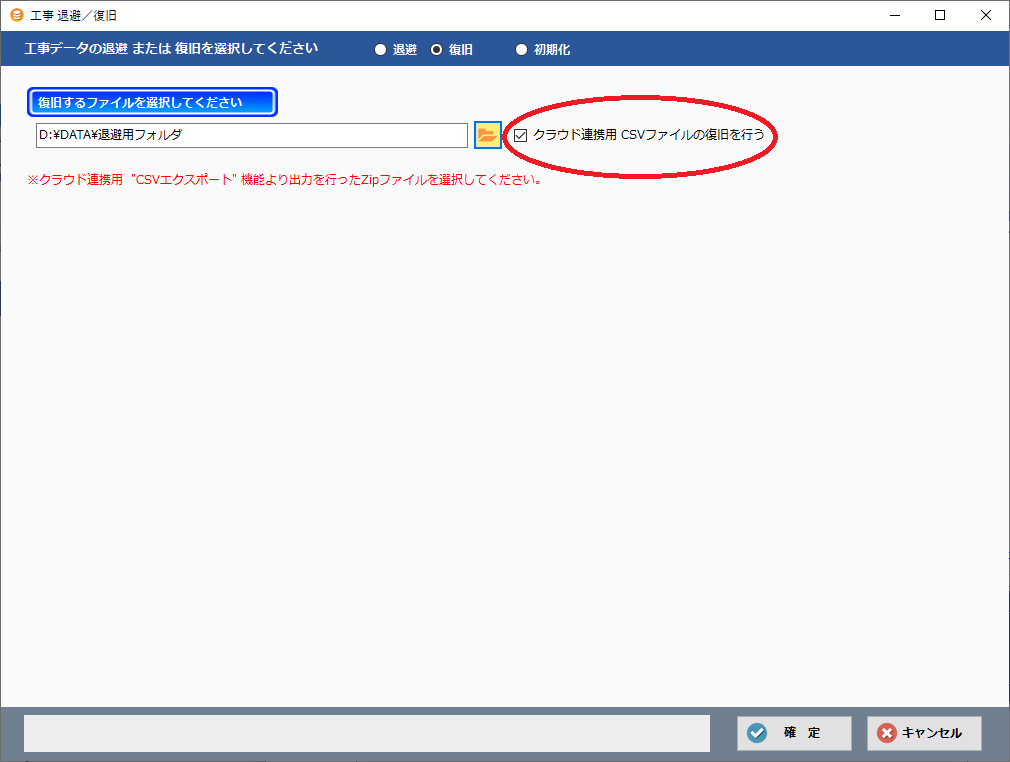Choose the 初期化 radio option
Screen dimensions: 1010x762
(521, 50)
